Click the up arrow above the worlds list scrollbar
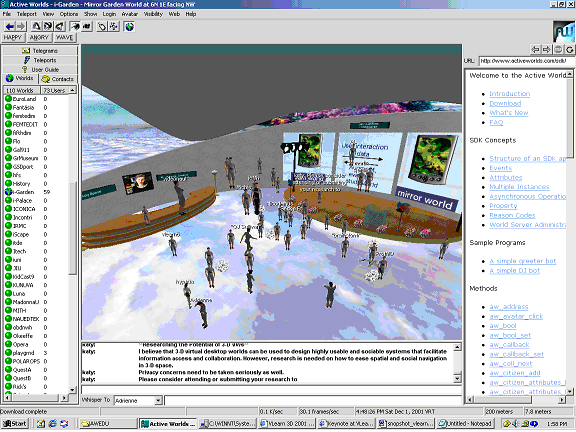The image size is (576, 432). click(72, 90)
